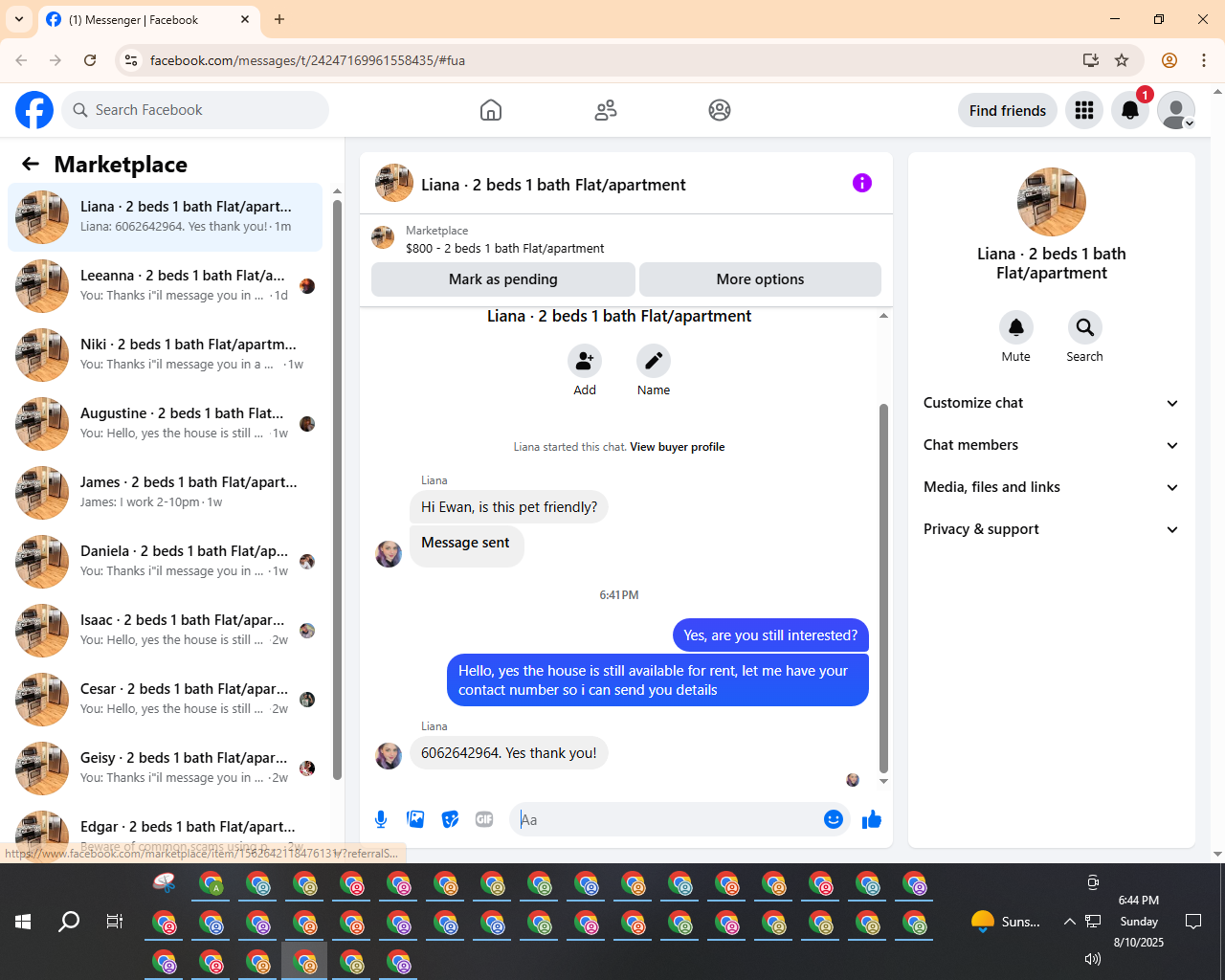Open the weather widget in taskbar

[1005, 922]
